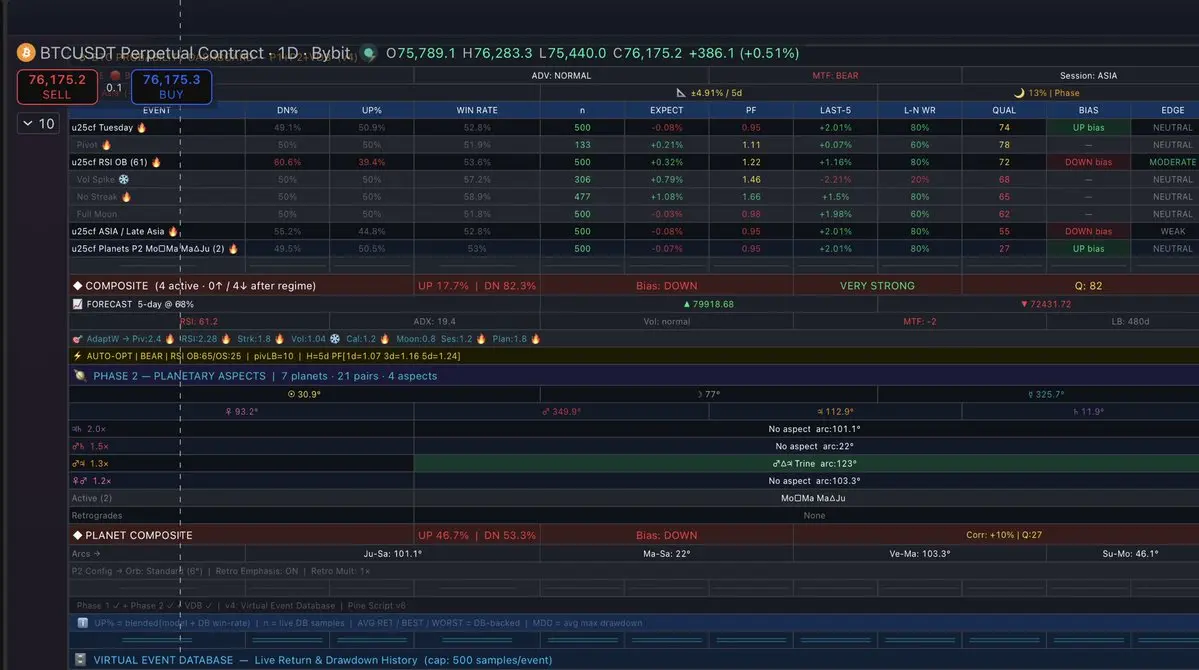Click the 'EDGE' column header
Image resolution: width=1199 pixels, height=670 pixels.
[x=1173, y=110]
